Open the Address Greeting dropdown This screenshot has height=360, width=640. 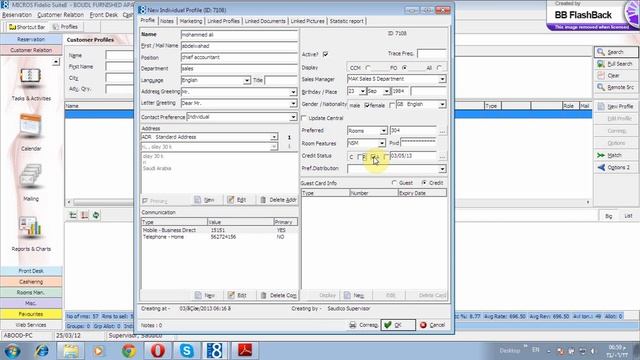click(x=293, y=92)
